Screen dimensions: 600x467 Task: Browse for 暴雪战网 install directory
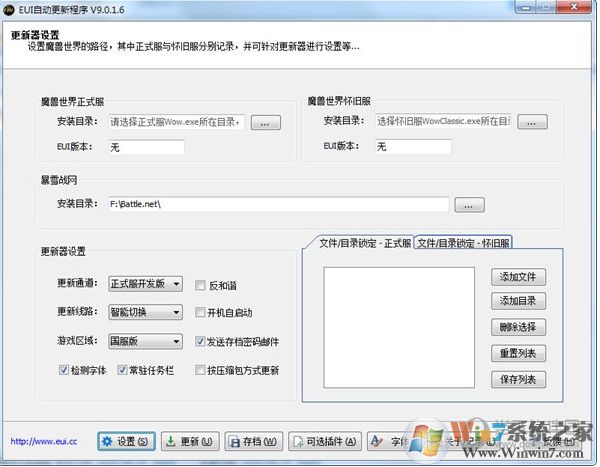[x=470, y=205]
